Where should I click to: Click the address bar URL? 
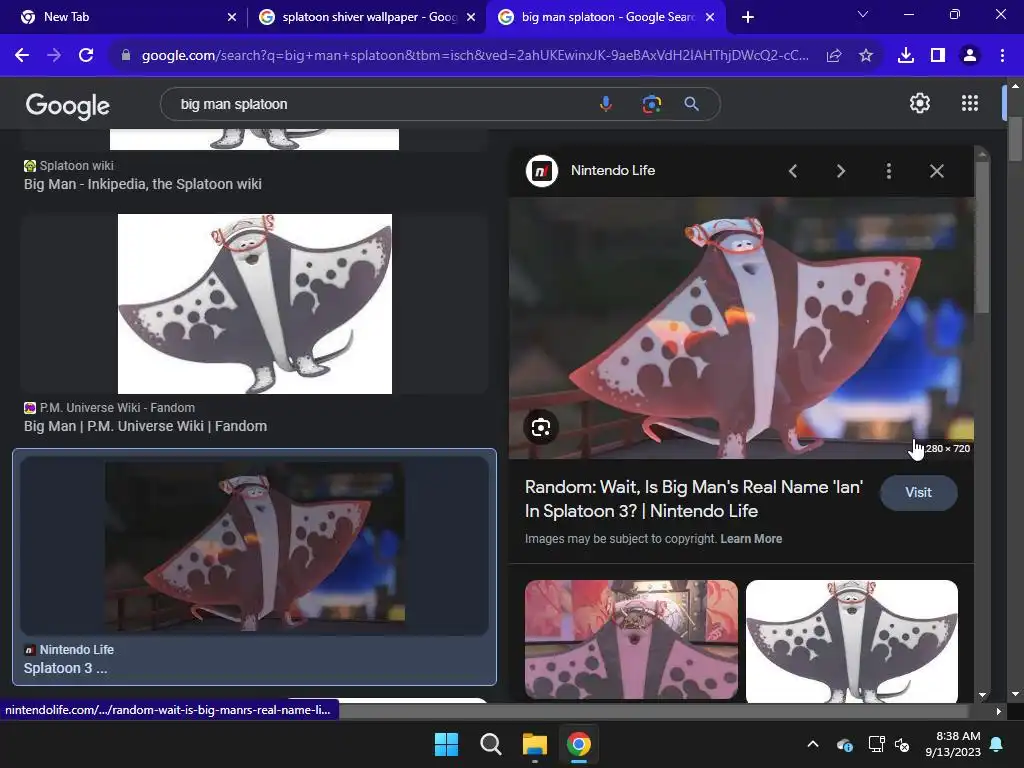pos(474,56)
